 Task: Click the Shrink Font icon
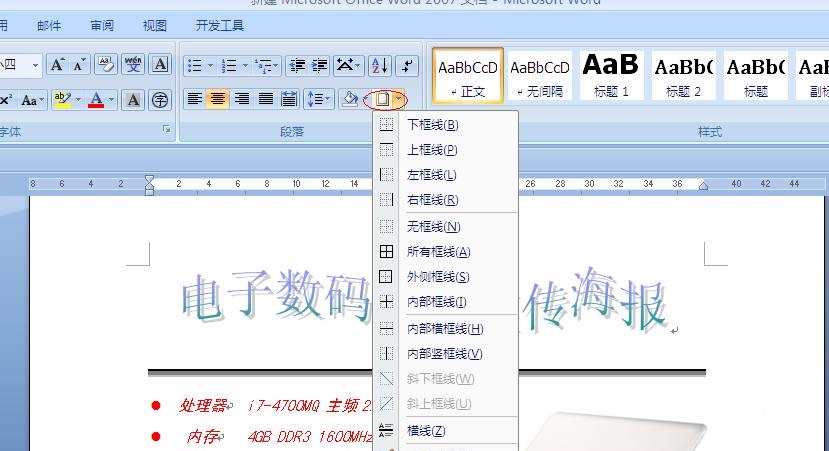click(80, 66)
